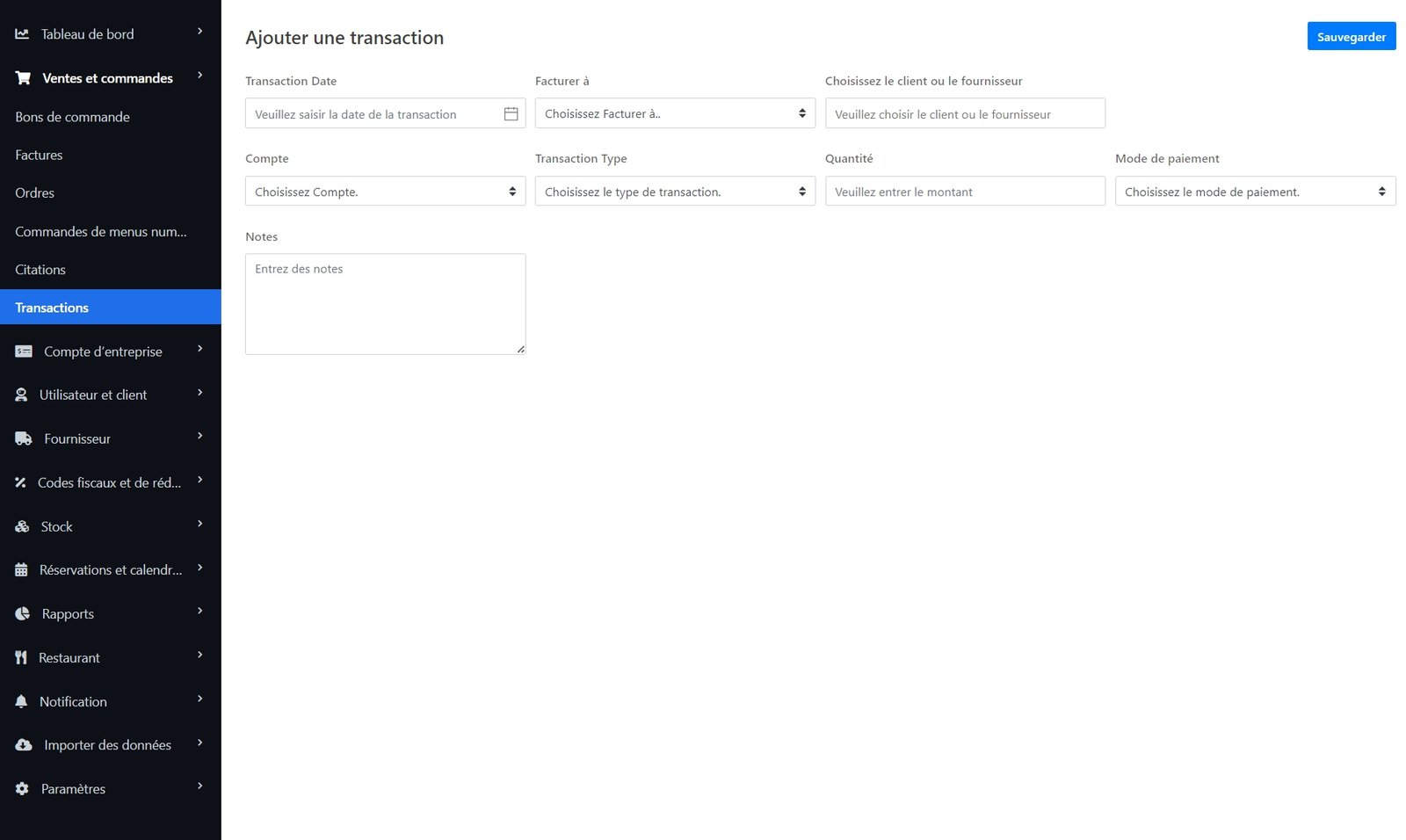This screenshot has width=1406, height=840.
Task: Click the fork and knife Restaurant icon
Action: point(21,658)
